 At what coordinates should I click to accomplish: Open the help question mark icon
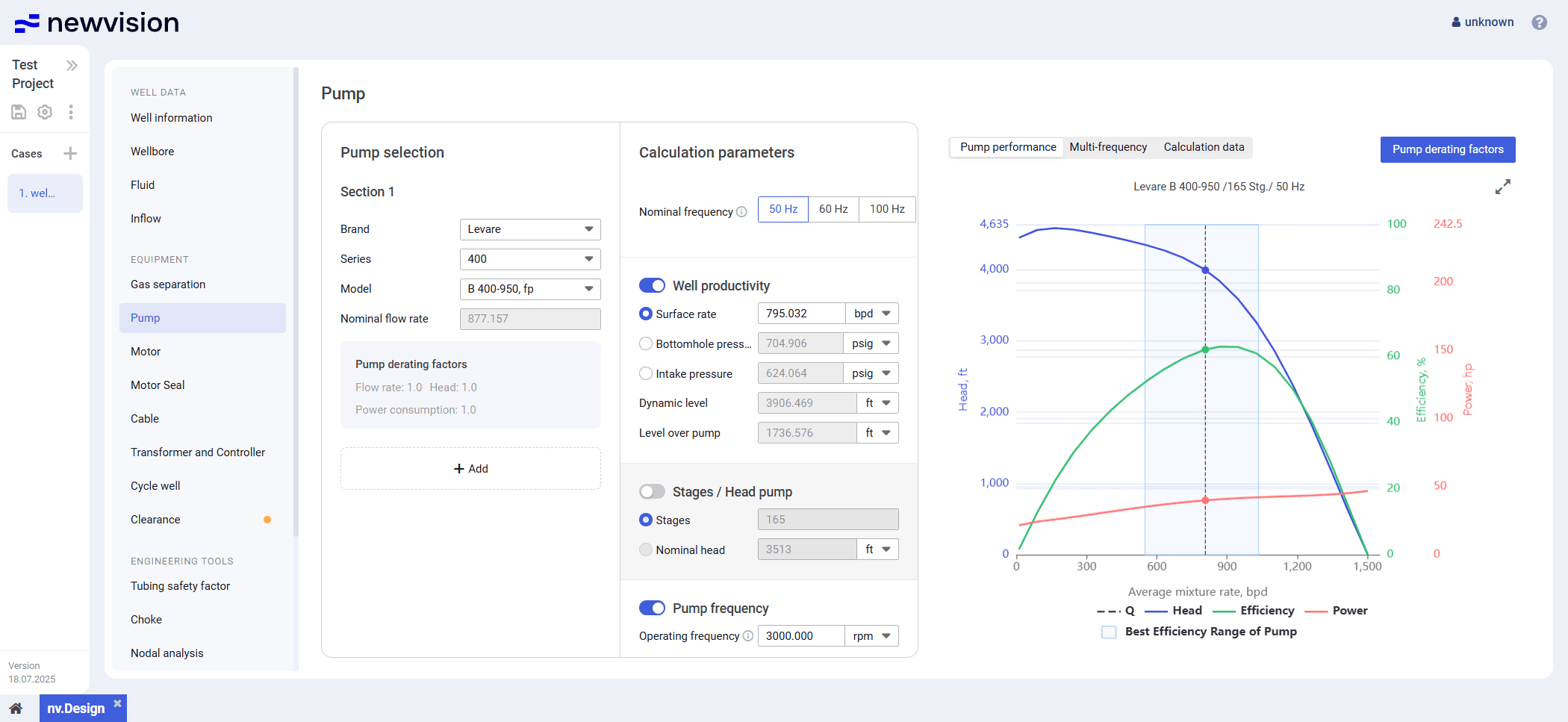tap(1539, 22)
